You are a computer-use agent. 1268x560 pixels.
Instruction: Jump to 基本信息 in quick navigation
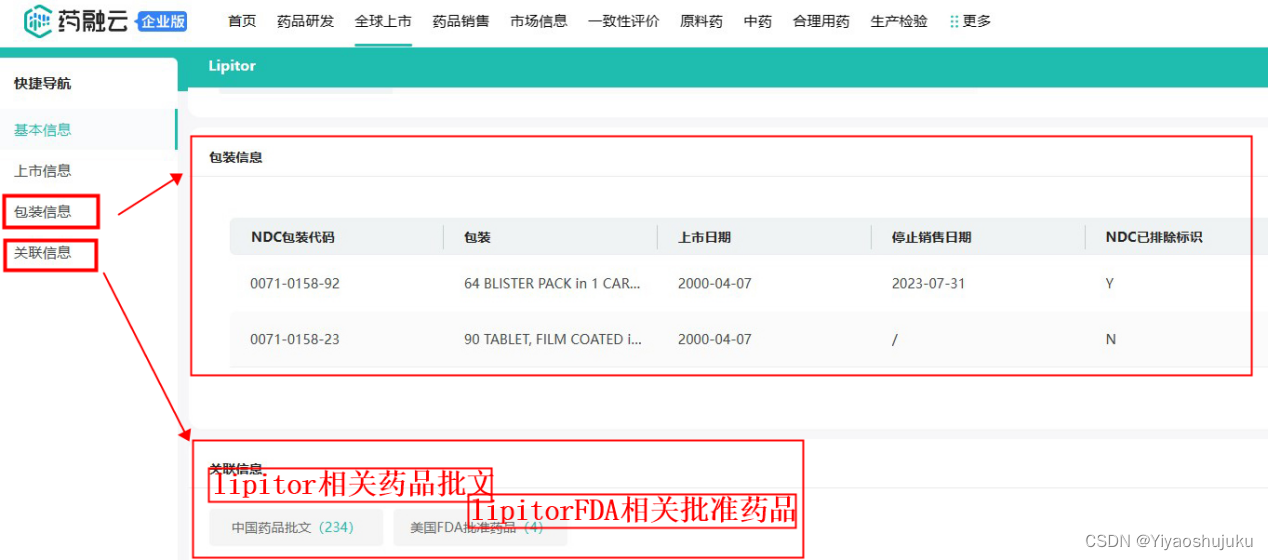43,130
